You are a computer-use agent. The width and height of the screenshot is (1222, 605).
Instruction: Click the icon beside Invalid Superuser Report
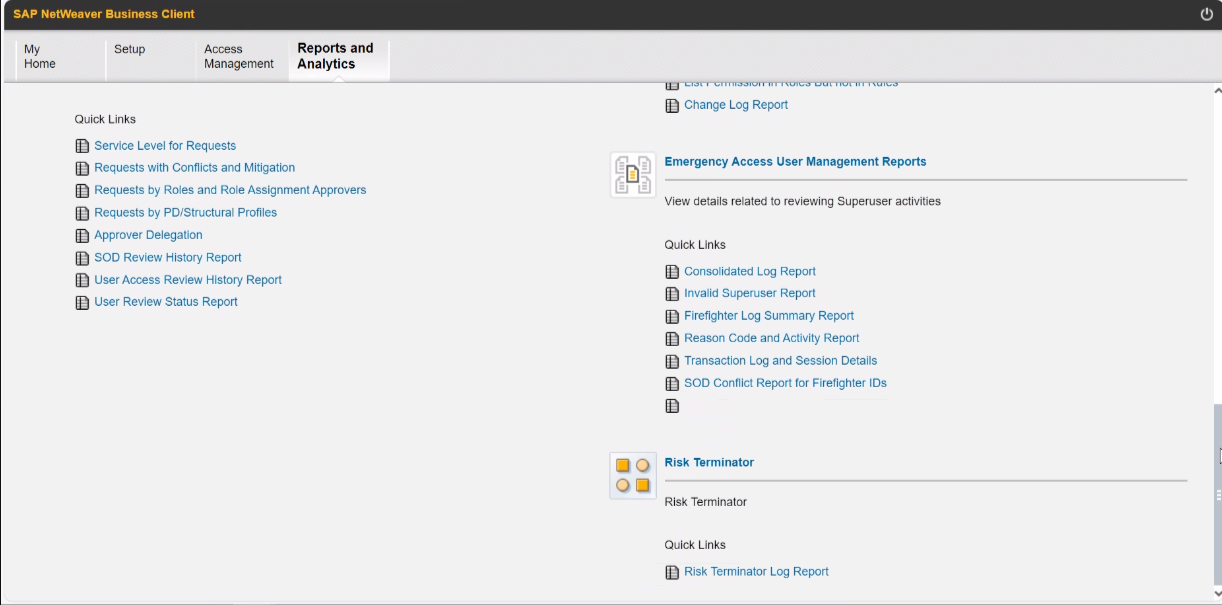[672, 294]
